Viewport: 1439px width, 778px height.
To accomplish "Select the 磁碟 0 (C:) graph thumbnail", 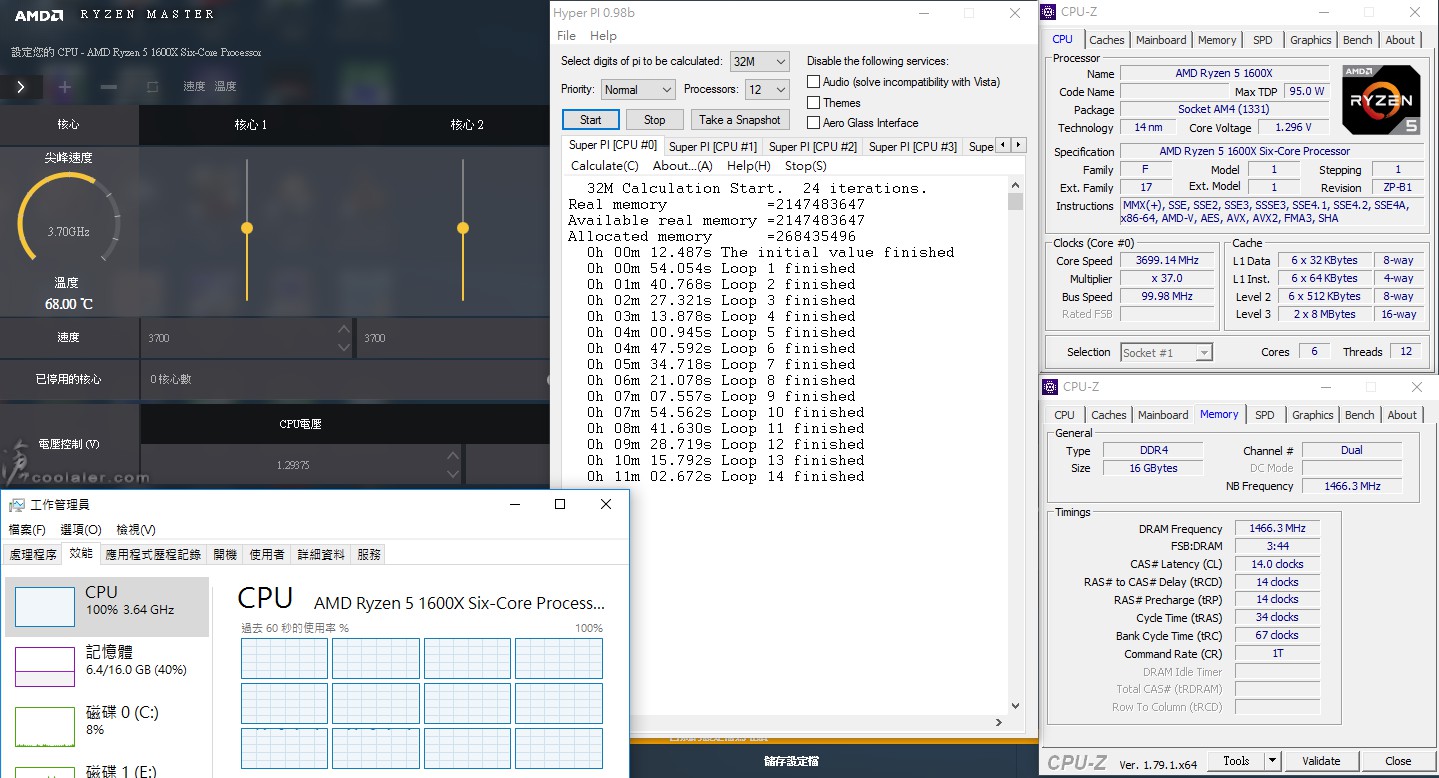I will (x=45, y=727).
